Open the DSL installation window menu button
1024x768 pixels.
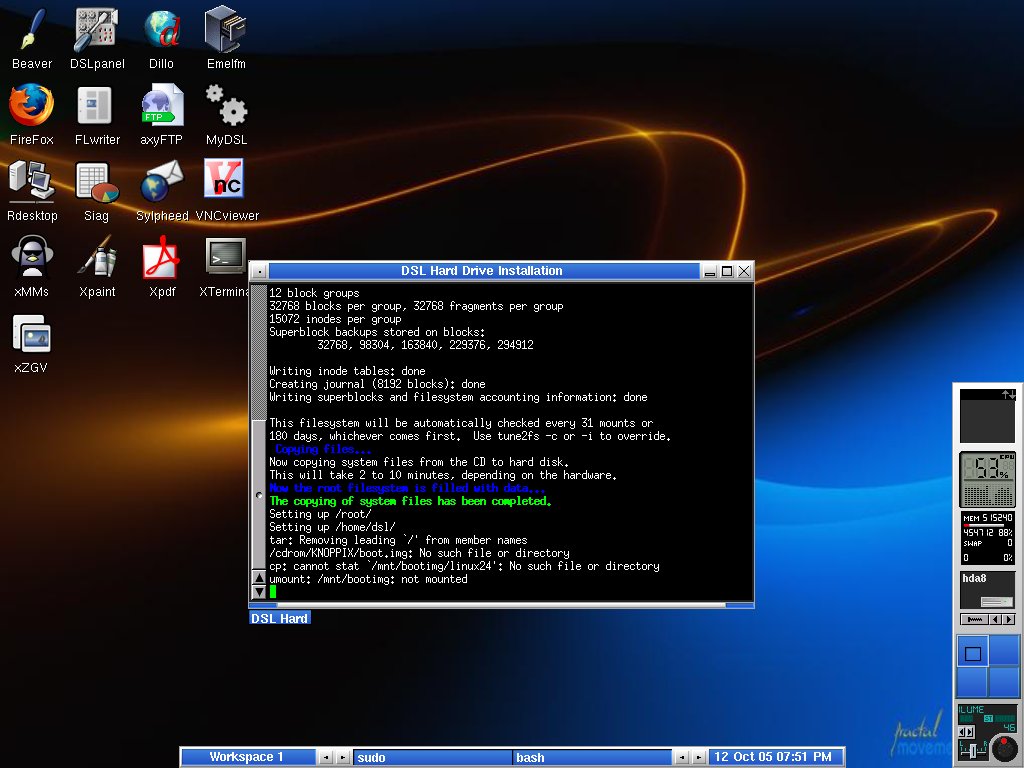pyautogui.click(x=259, y=271)
